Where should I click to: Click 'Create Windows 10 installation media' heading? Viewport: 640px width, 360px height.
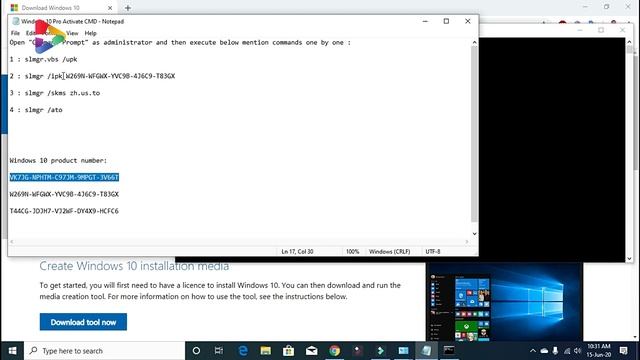point(134,266)
